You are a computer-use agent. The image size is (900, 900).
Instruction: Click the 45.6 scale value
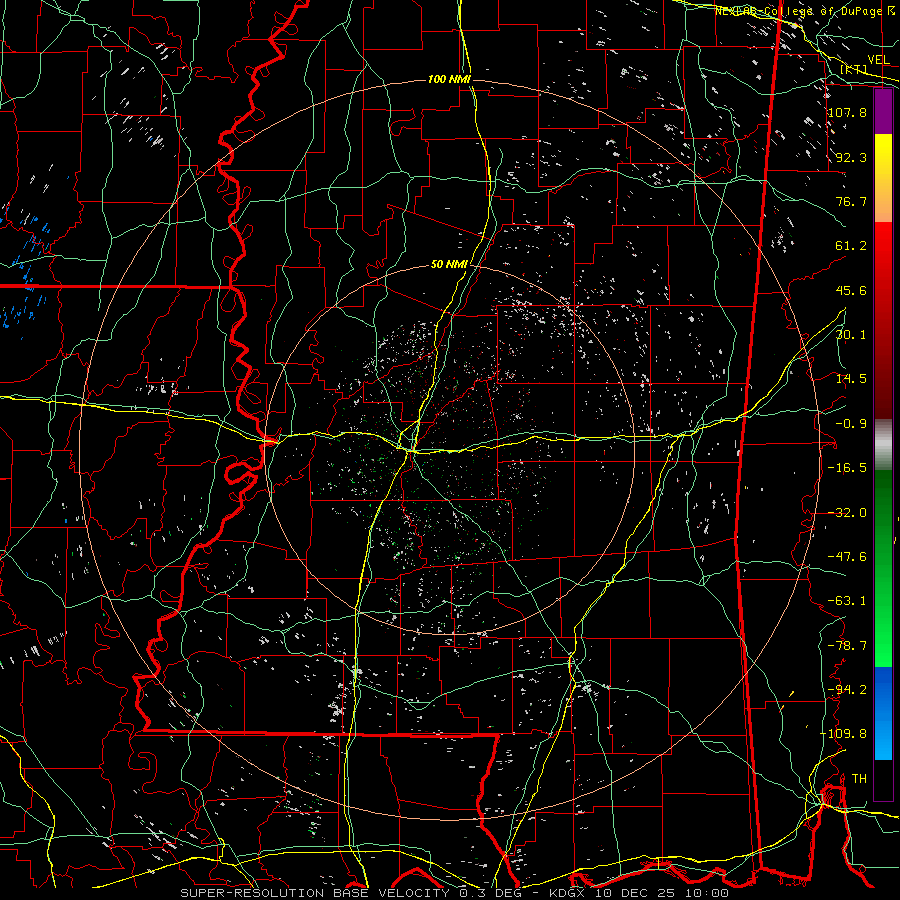(851, 290)
